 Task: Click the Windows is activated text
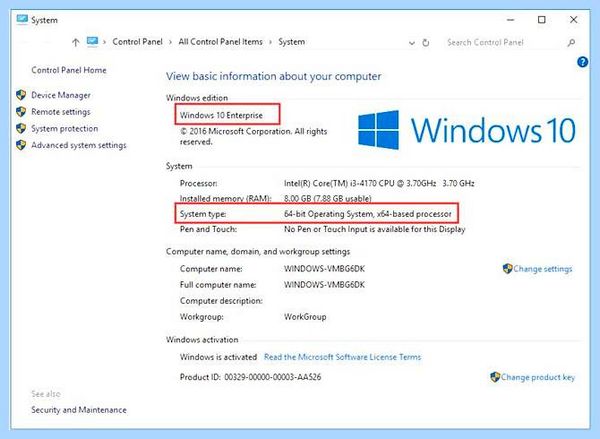[218, 357]
